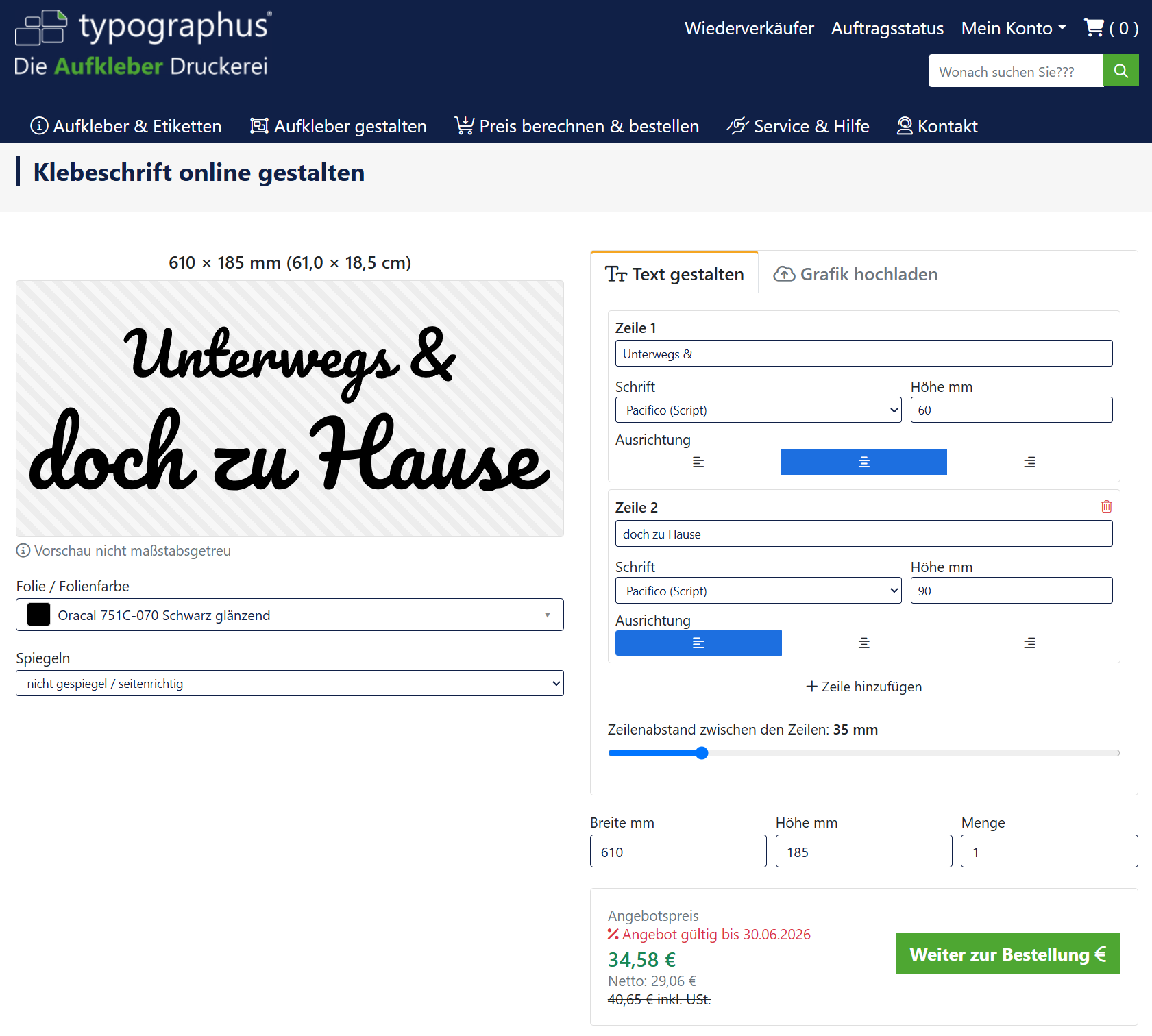
Task: Switch to Grafik hochladen tab
Action: [x=855, y=274]
